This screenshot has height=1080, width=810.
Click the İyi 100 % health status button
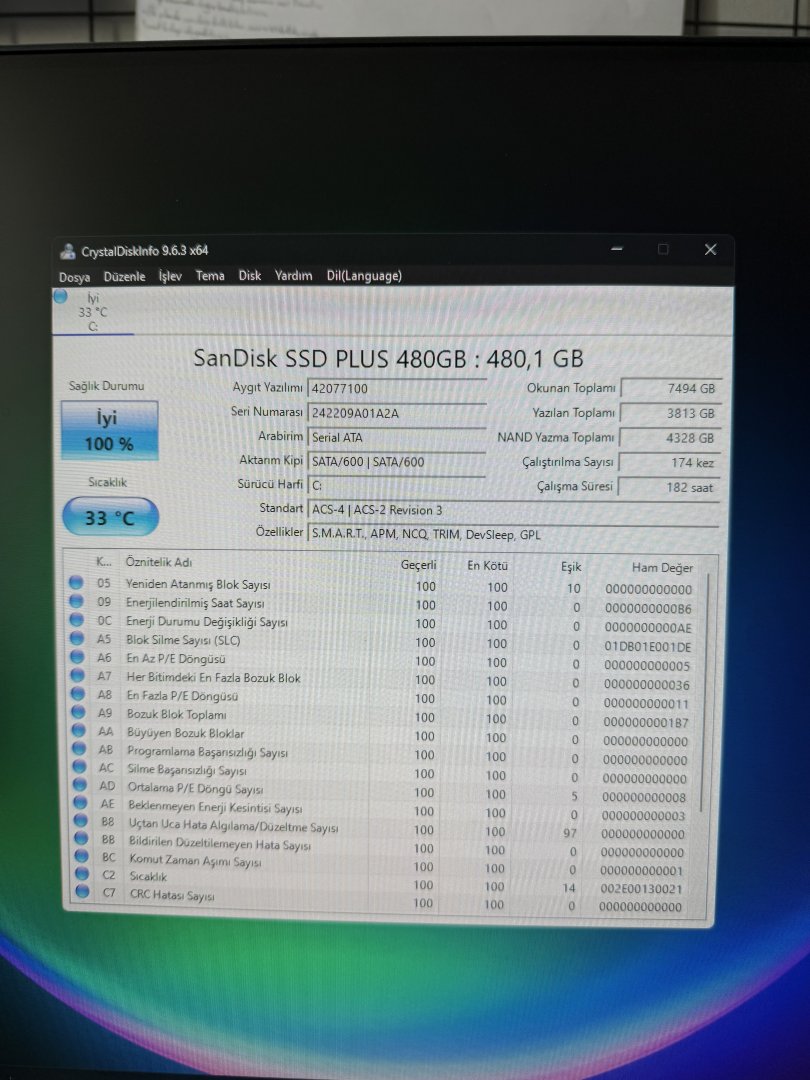coord(110,430)
